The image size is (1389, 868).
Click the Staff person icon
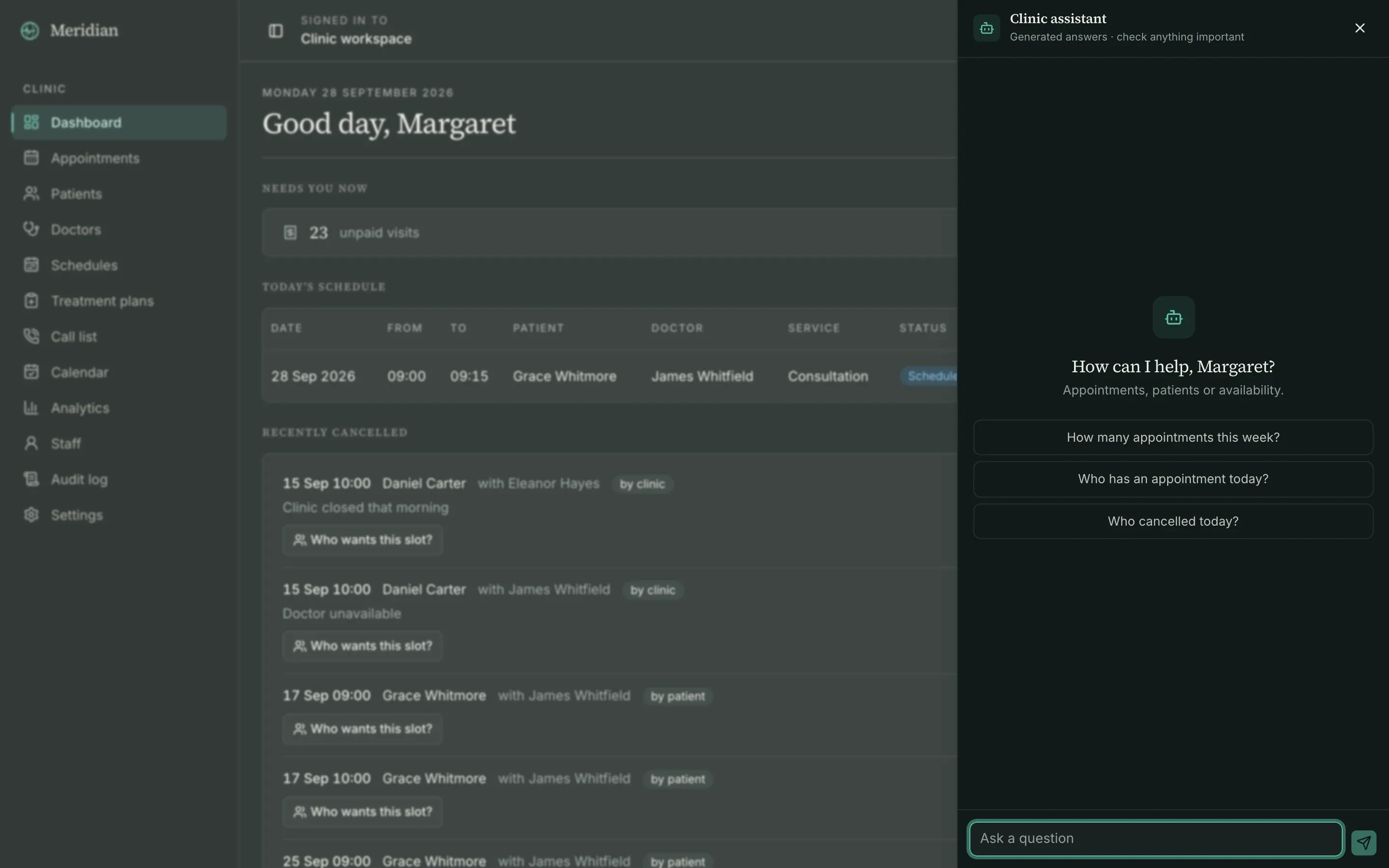click(x=31, y=443)
